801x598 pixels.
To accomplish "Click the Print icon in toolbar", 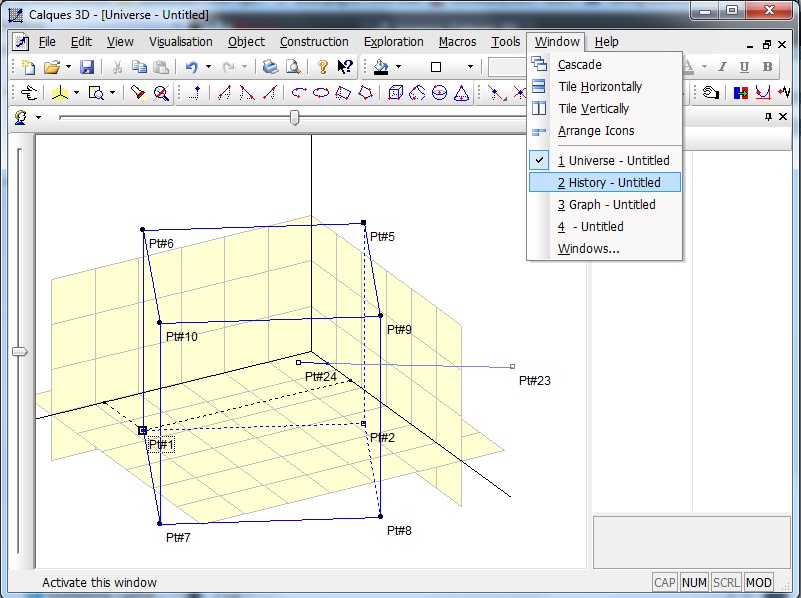I will click(x=270, y=67).
